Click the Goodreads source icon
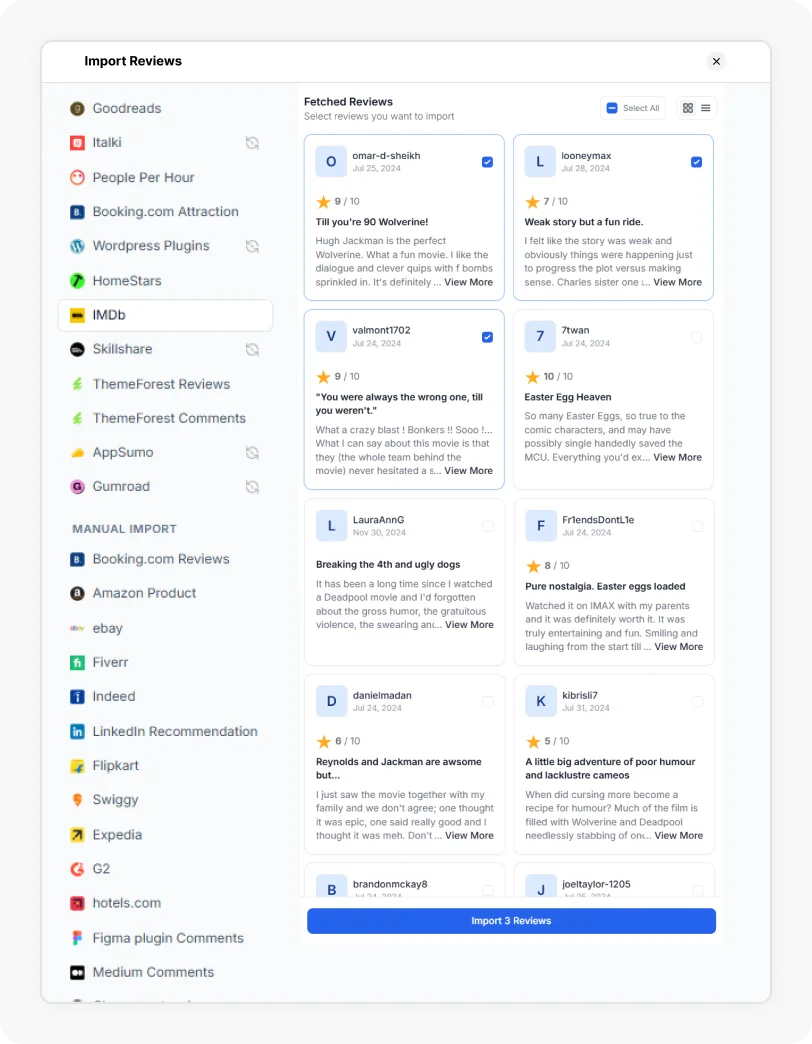 coord(77,109)
